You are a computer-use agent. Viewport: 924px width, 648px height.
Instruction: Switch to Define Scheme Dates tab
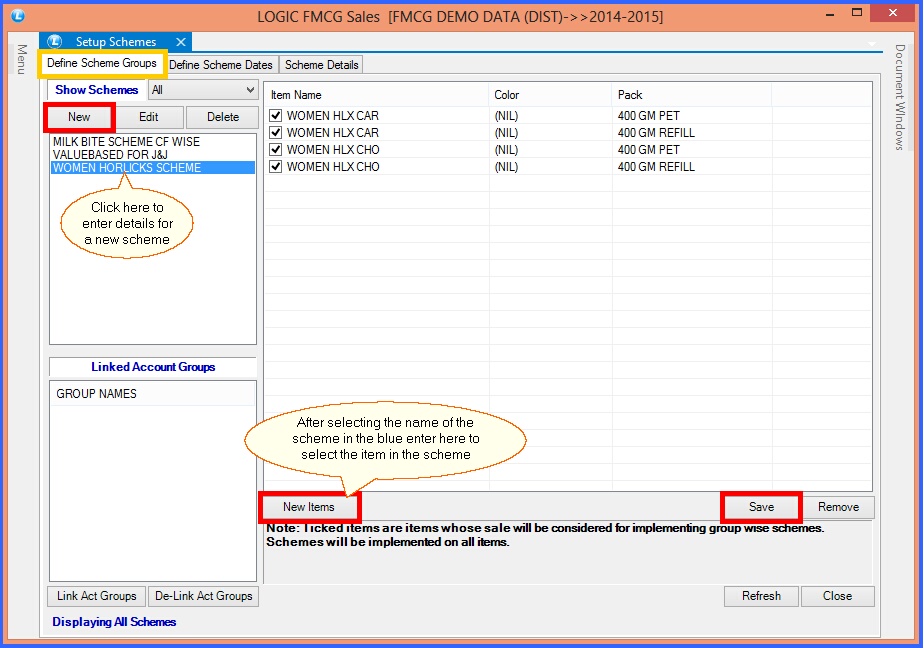221,65
